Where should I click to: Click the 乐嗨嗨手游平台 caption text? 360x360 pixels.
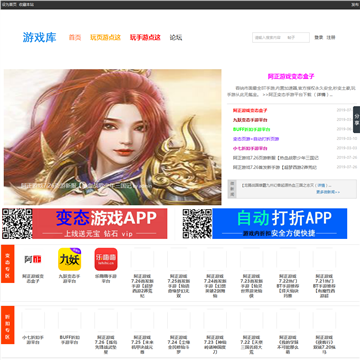(106, 279)
